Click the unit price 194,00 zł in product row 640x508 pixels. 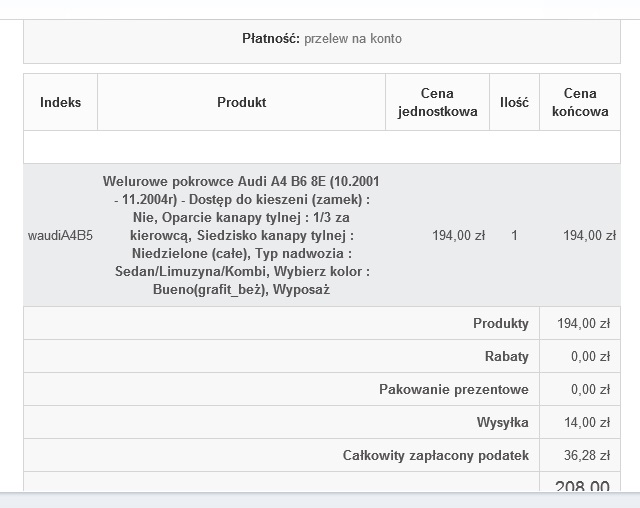459,236
